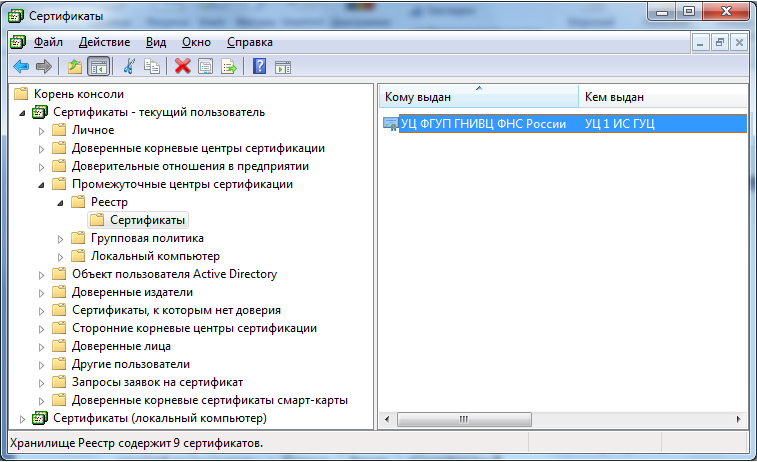Viewport: 757px width, 462px height.
Task: Collapse the Промежуточные центры сертификации node
Action: tap(42, 184)
